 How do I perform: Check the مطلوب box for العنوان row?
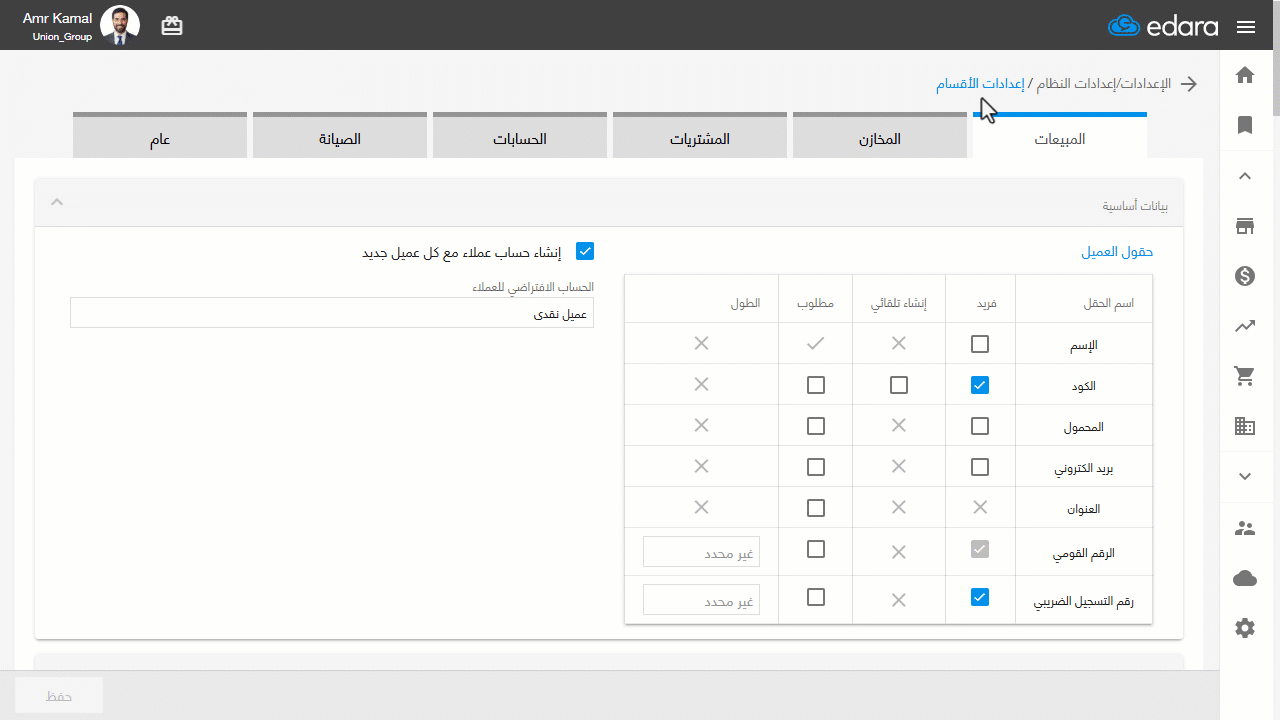[x=816, y=508]
